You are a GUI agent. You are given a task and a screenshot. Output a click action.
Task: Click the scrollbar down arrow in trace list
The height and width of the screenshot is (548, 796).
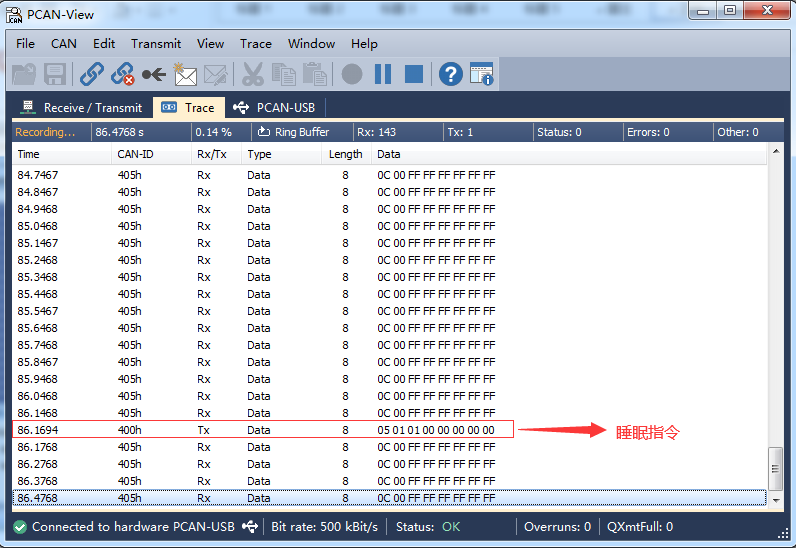click(775, 498)
